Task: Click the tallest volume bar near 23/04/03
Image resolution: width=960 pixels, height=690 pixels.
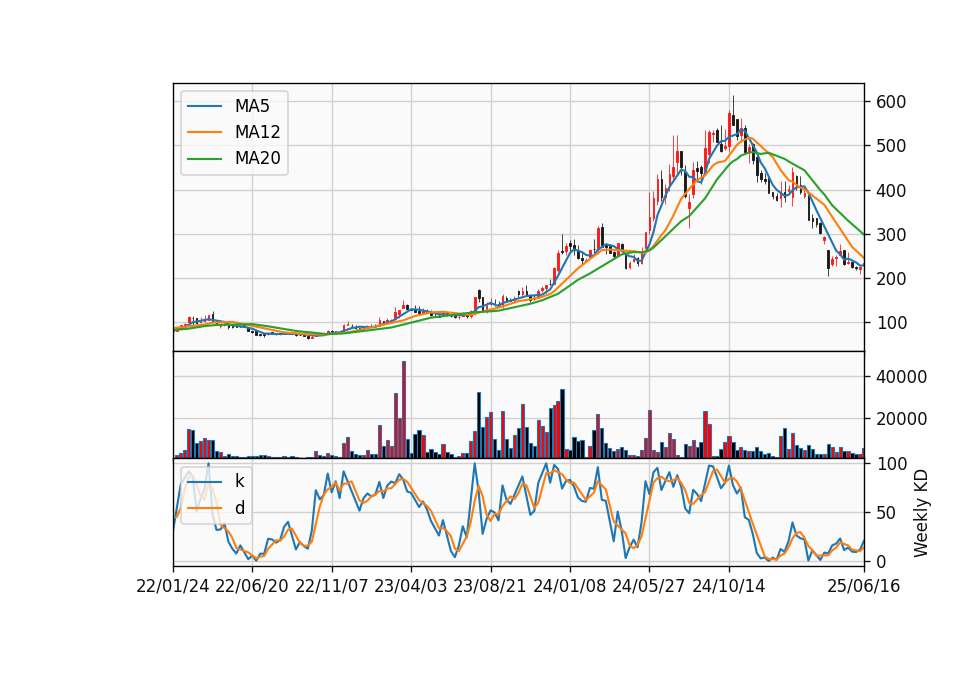Action: [x=404, y=410]
